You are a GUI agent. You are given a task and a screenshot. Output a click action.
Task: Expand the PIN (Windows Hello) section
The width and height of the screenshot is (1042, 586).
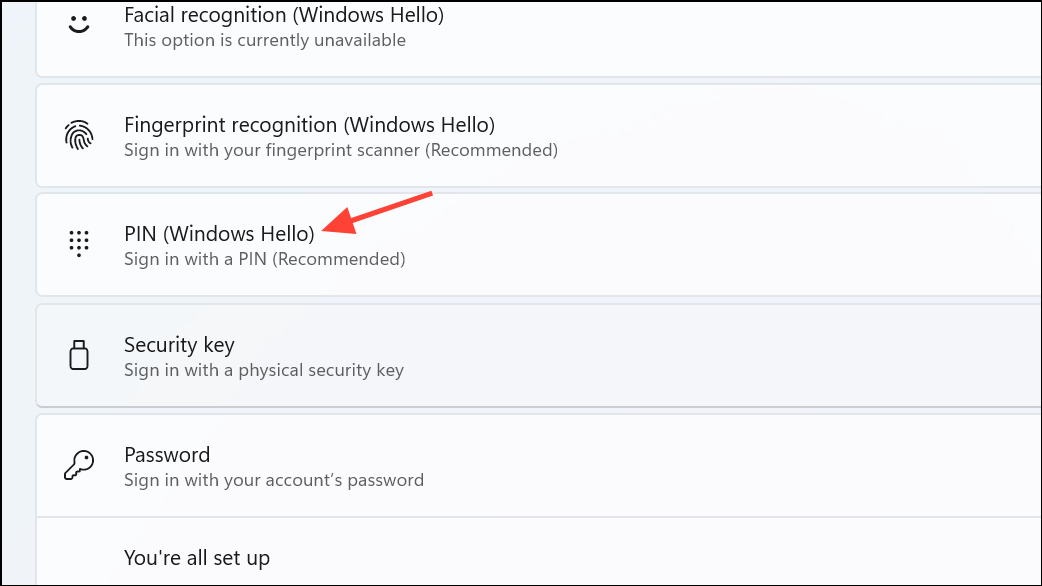point(600,244)
